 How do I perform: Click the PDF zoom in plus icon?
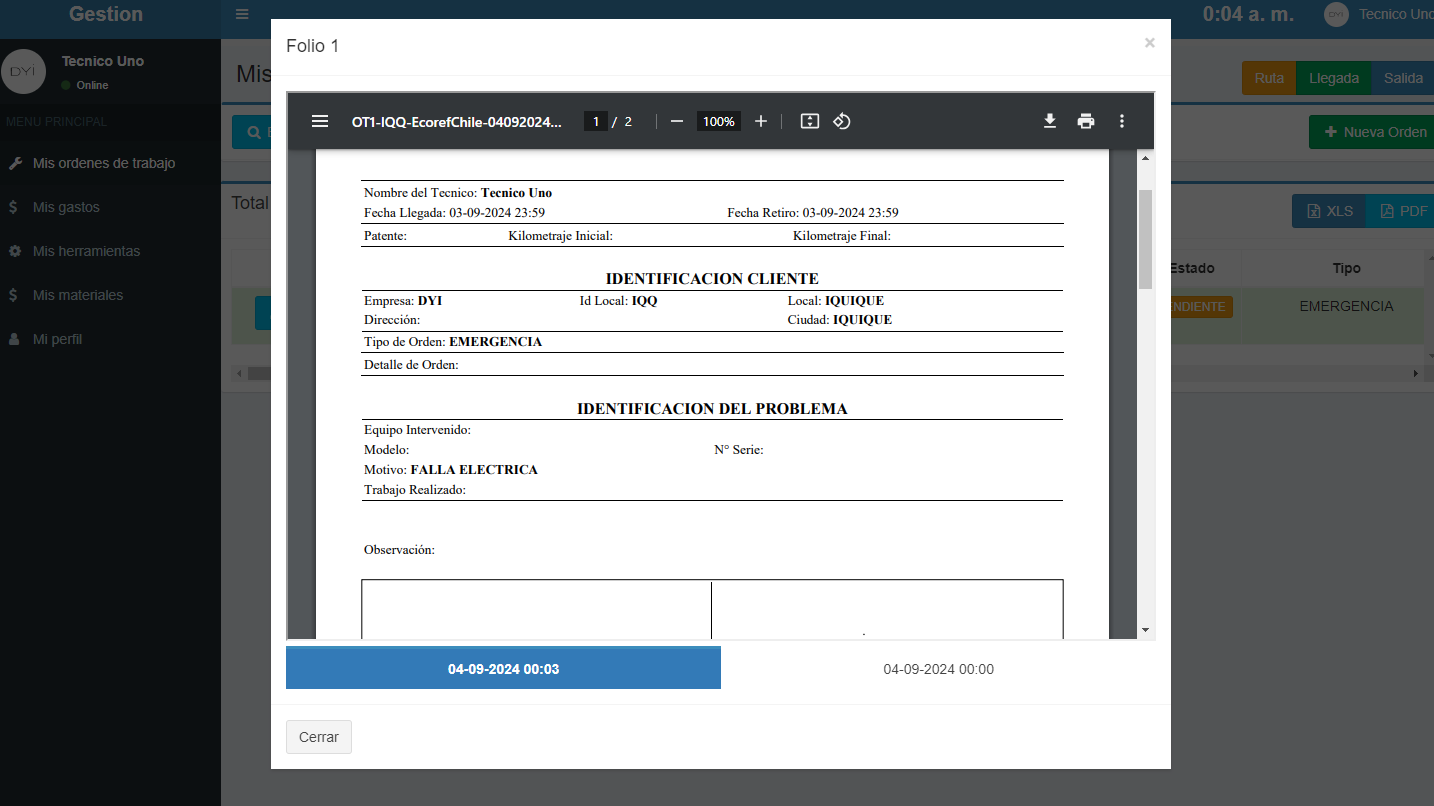pyautogui.click(x=761, y=121)
